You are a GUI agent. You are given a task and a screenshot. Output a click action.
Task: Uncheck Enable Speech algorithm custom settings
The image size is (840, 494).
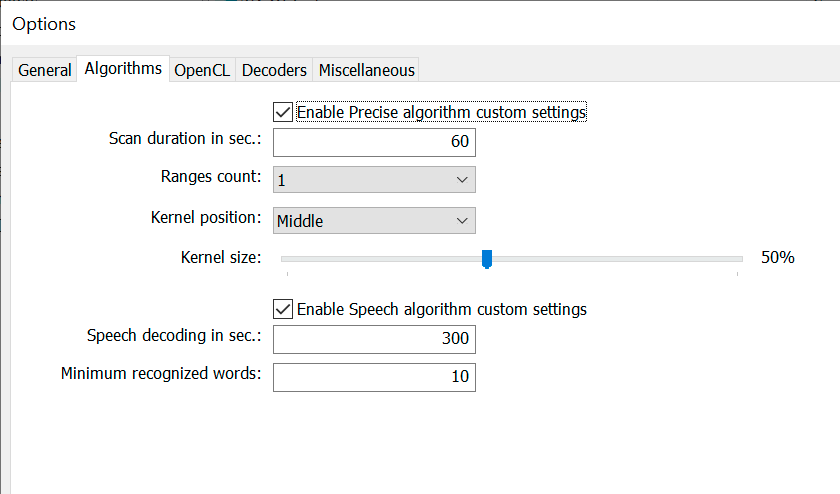point(283,309)
